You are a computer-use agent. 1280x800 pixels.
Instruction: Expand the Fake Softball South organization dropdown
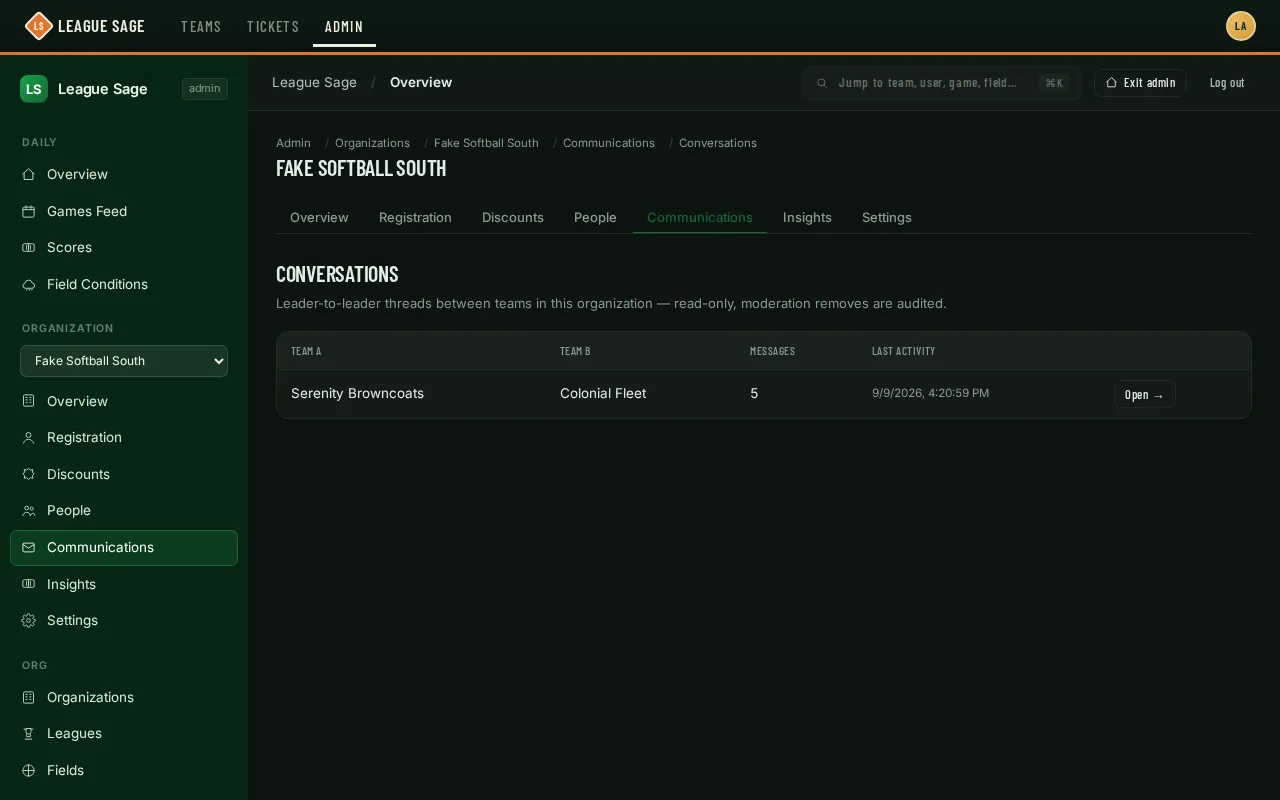(x=124, y=361)
